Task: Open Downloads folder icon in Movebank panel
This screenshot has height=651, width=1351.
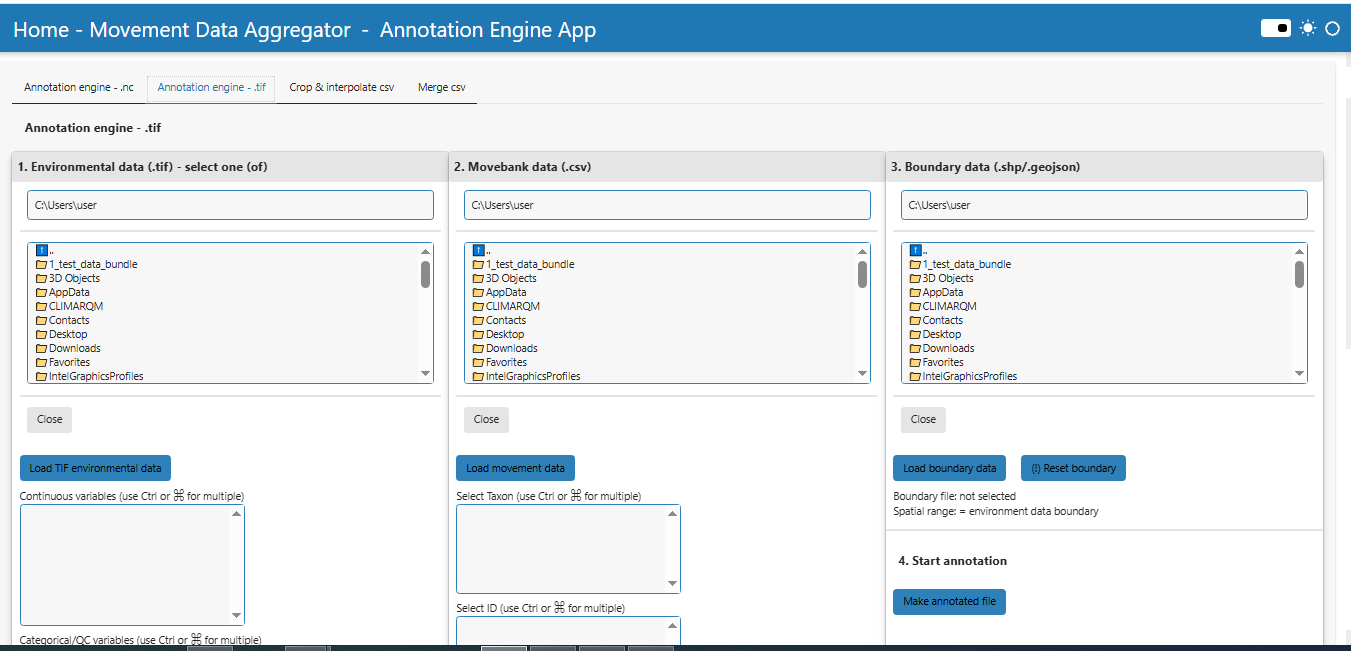Action: coord(479,348)
